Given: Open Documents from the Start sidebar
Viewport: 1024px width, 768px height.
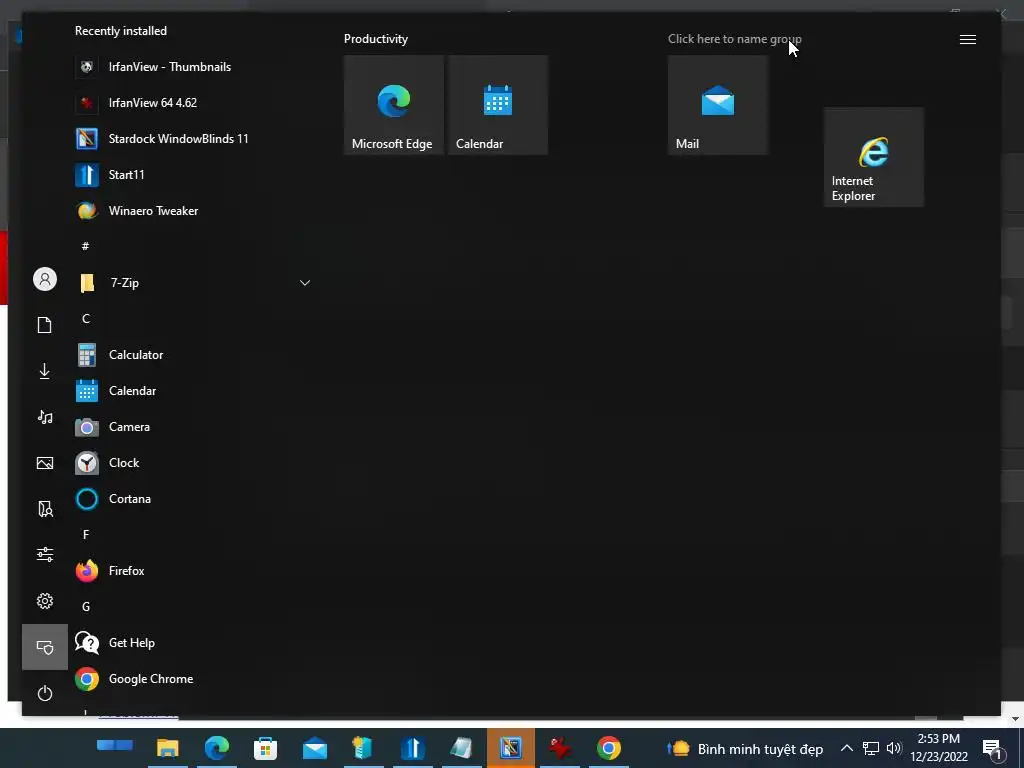Looking at the screenshot, I should click(x=44, y=325).
